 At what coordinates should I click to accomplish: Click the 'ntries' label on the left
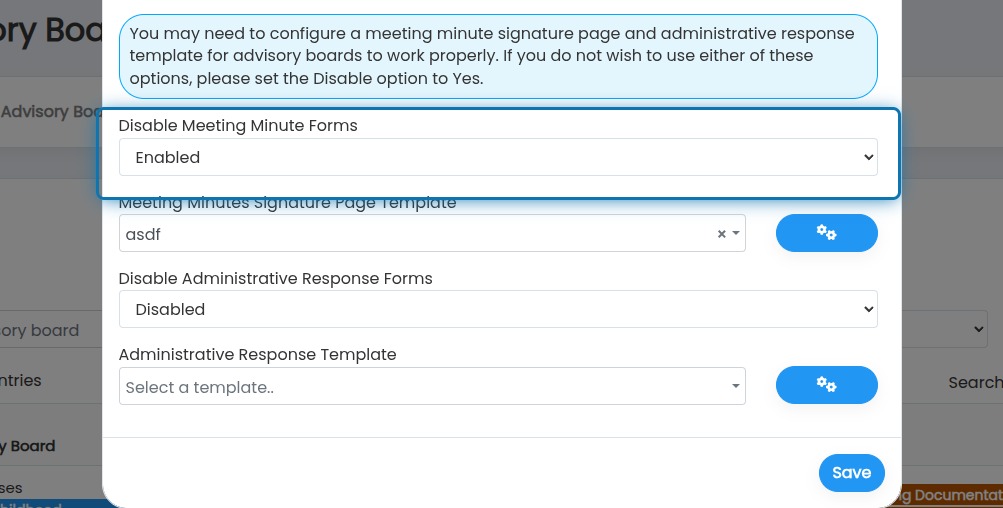[20, 380]
